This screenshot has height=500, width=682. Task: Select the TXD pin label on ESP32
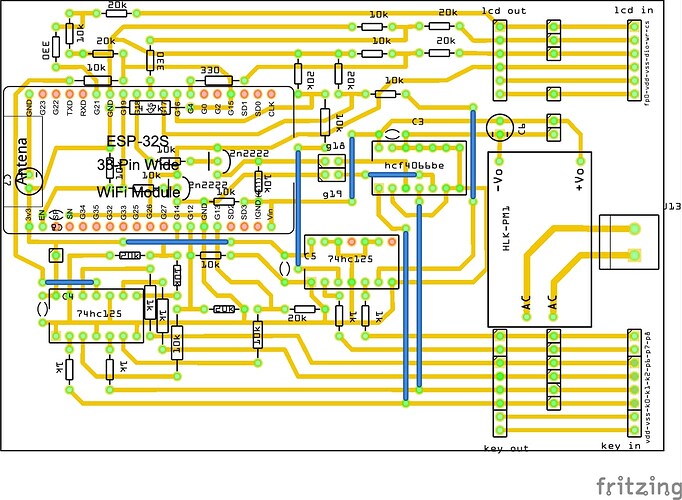tap(70, 108)
